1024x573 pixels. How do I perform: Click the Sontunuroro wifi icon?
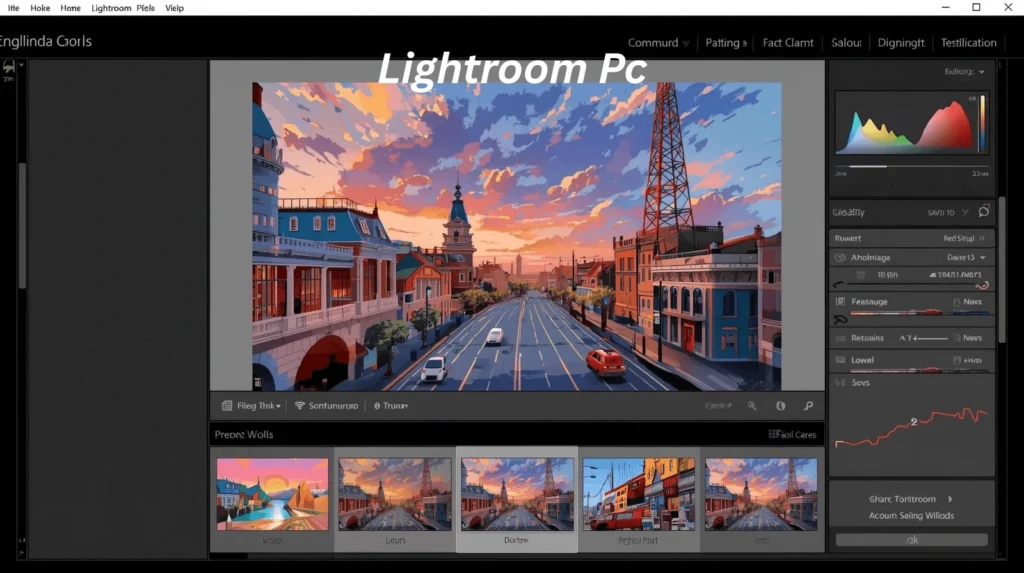point(300,406)
